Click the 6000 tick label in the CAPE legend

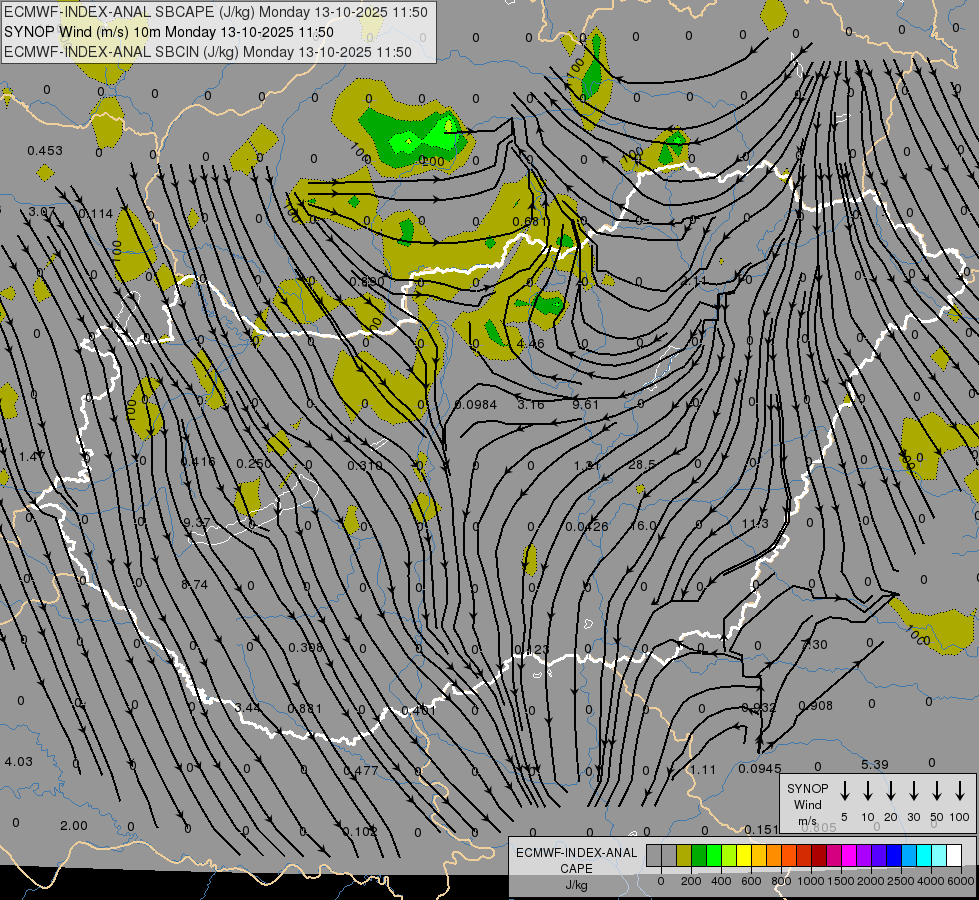pyautogui.click(x=961, y=881)
